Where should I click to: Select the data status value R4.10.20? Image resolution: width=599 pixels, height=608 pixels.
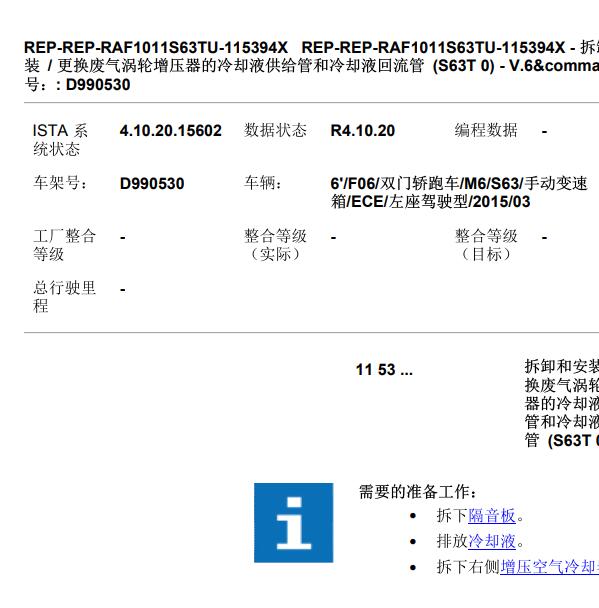click(363, 131)
